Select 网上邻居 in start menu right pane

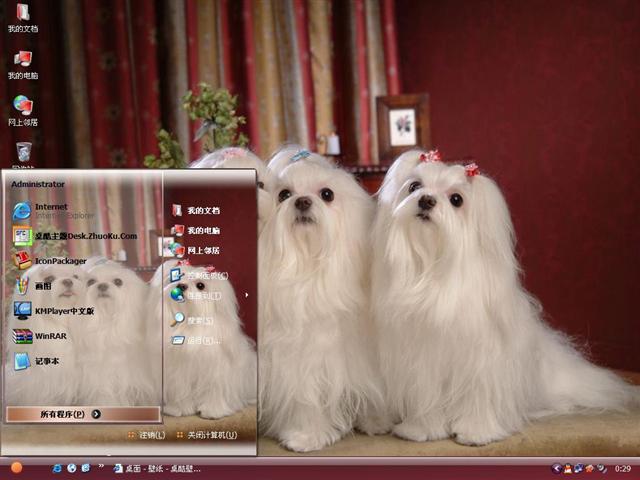click(x=196, y=250)
